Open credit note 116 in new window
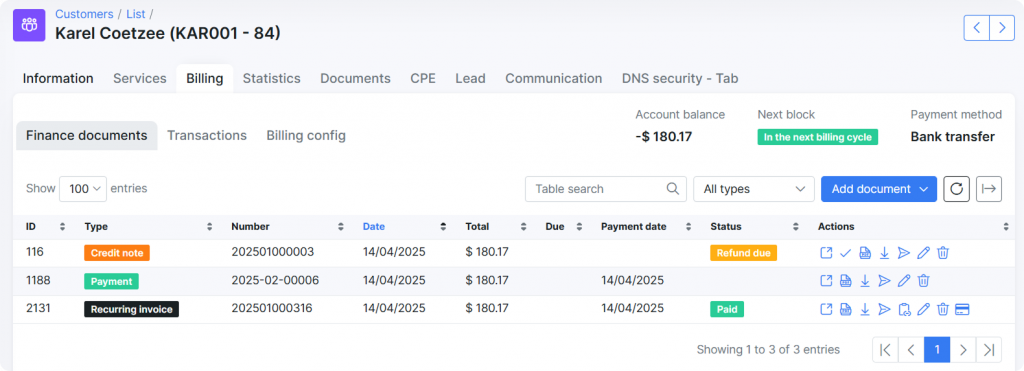This screenshot has height=371, width=1024. 826,253
